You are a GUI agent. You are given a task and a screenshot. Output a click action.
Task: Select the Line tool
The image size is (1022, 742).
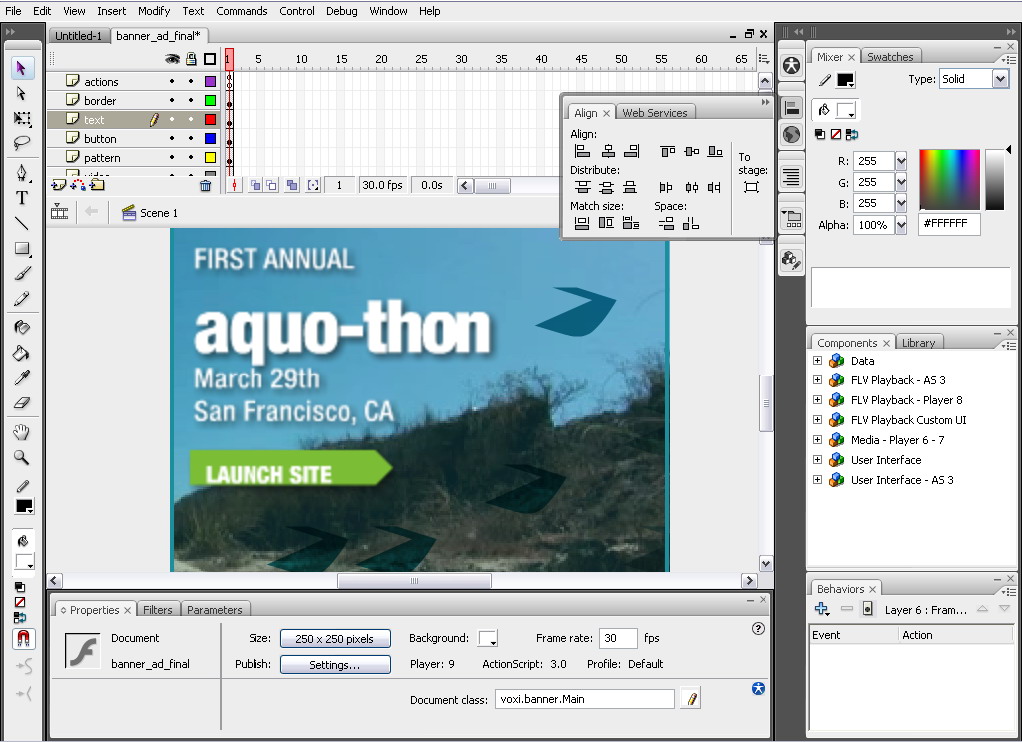click(x=22, y=223)
